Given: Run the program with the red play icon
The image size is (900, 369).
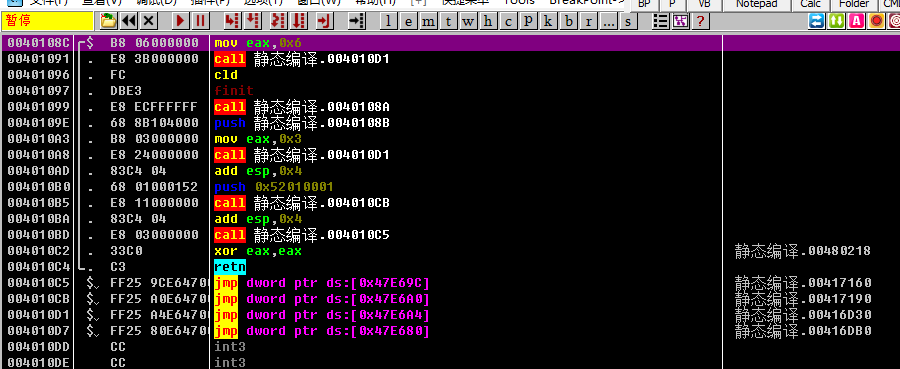Looking at the screenshot, I should click(x=180, y=22).
